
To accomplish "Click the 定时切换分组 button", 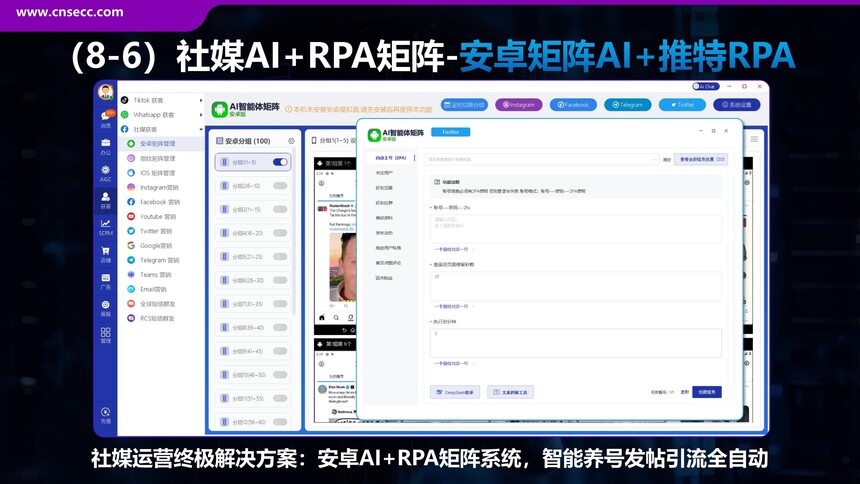I will click(464, 105).
